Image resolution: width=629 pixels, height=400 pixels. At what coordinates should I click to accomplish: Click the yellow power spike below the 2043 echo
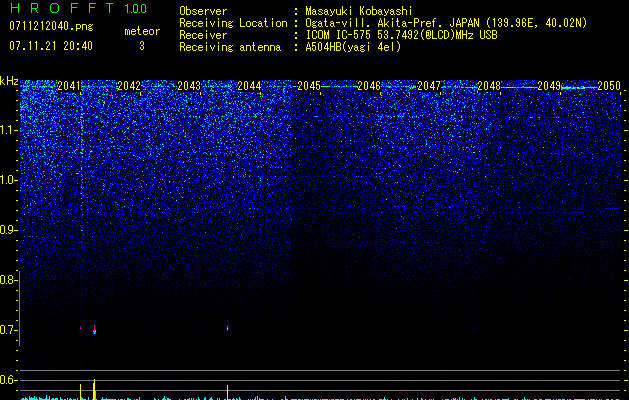[227, 392]
